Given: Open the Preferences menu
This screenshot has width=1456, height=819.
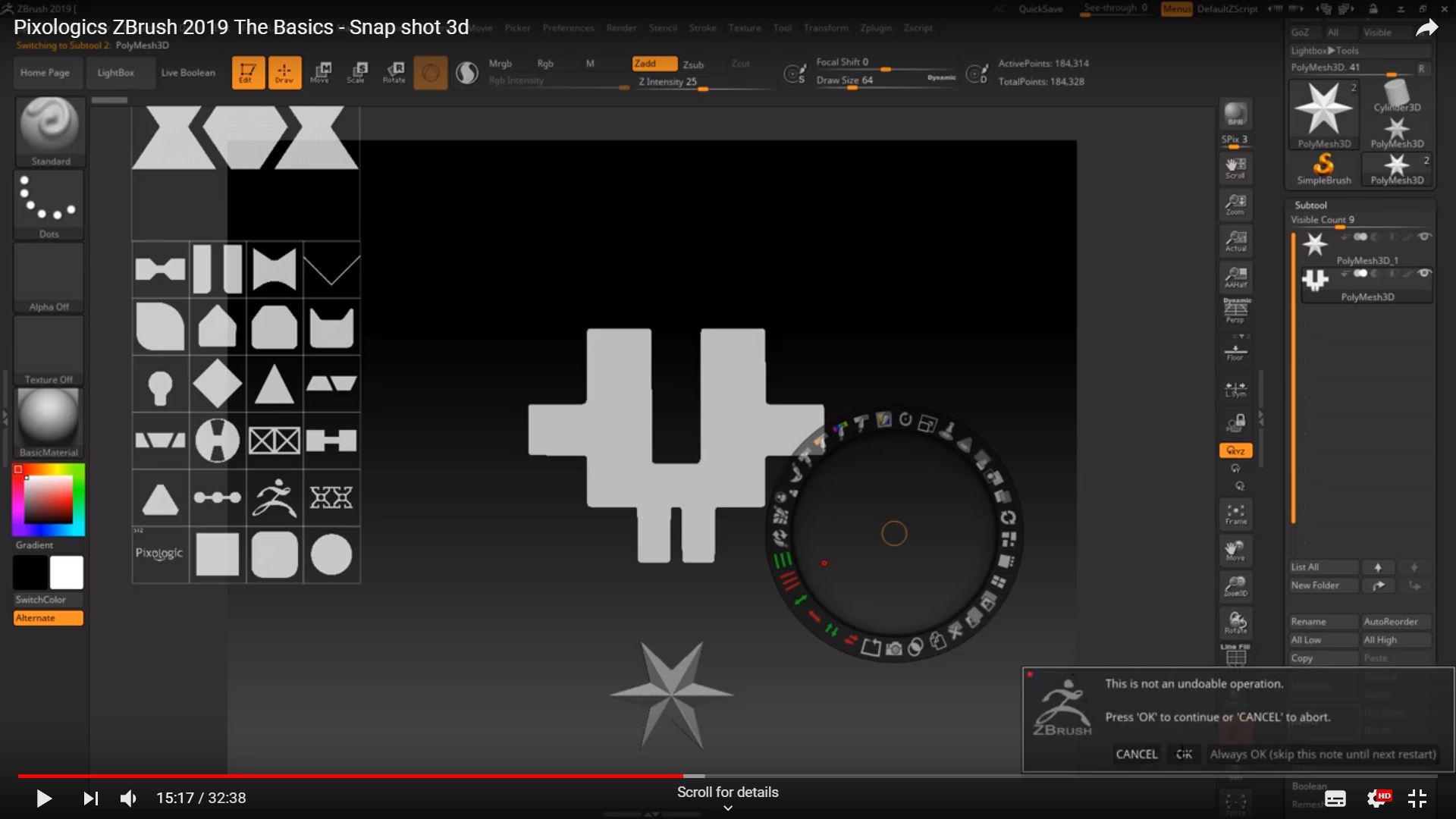Looking at the screenshot, I should 568,28.
